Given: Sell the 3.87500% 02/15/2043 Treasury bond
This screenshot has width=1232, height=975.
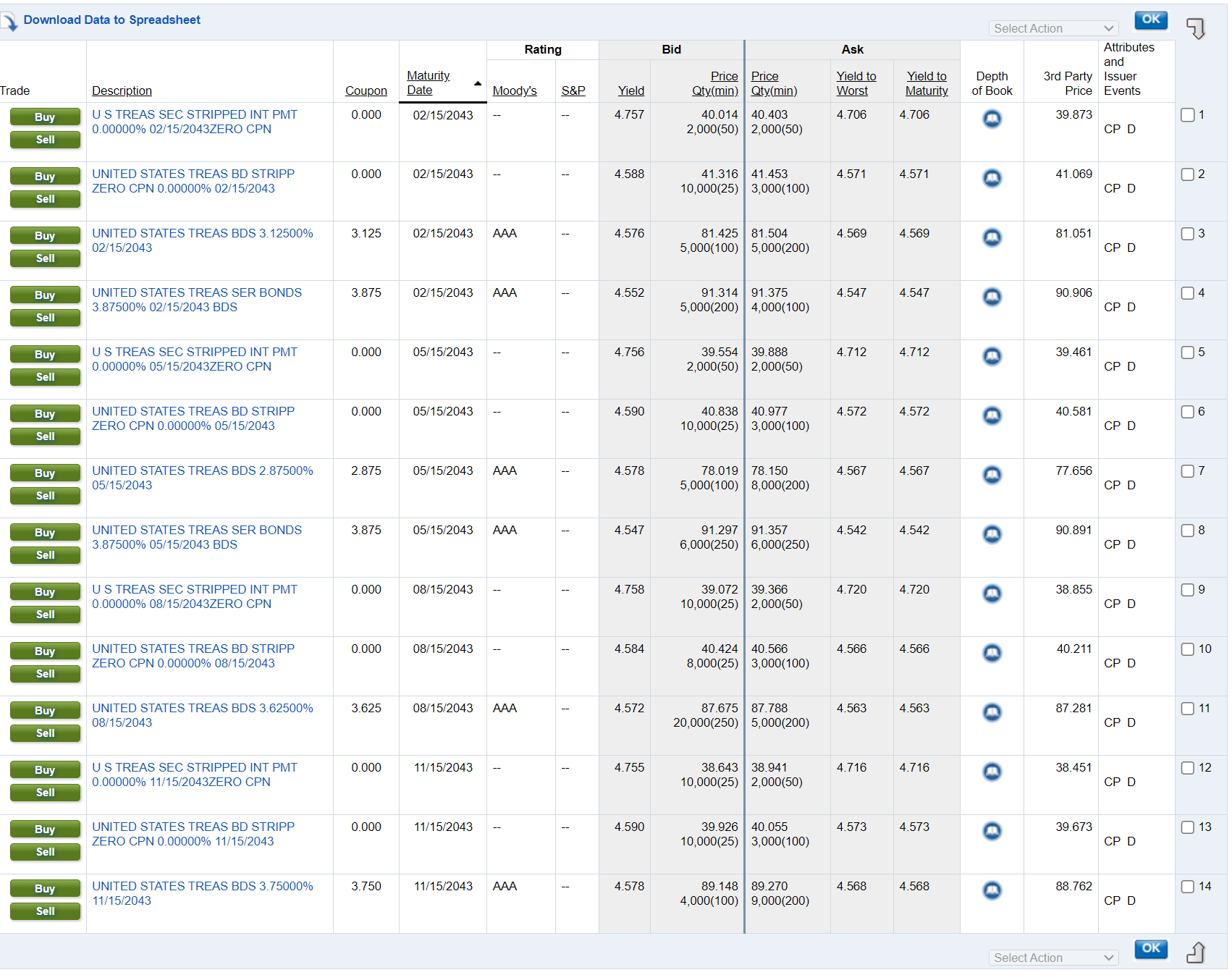Looking at the screenshot, I should [x=45, y=318].
